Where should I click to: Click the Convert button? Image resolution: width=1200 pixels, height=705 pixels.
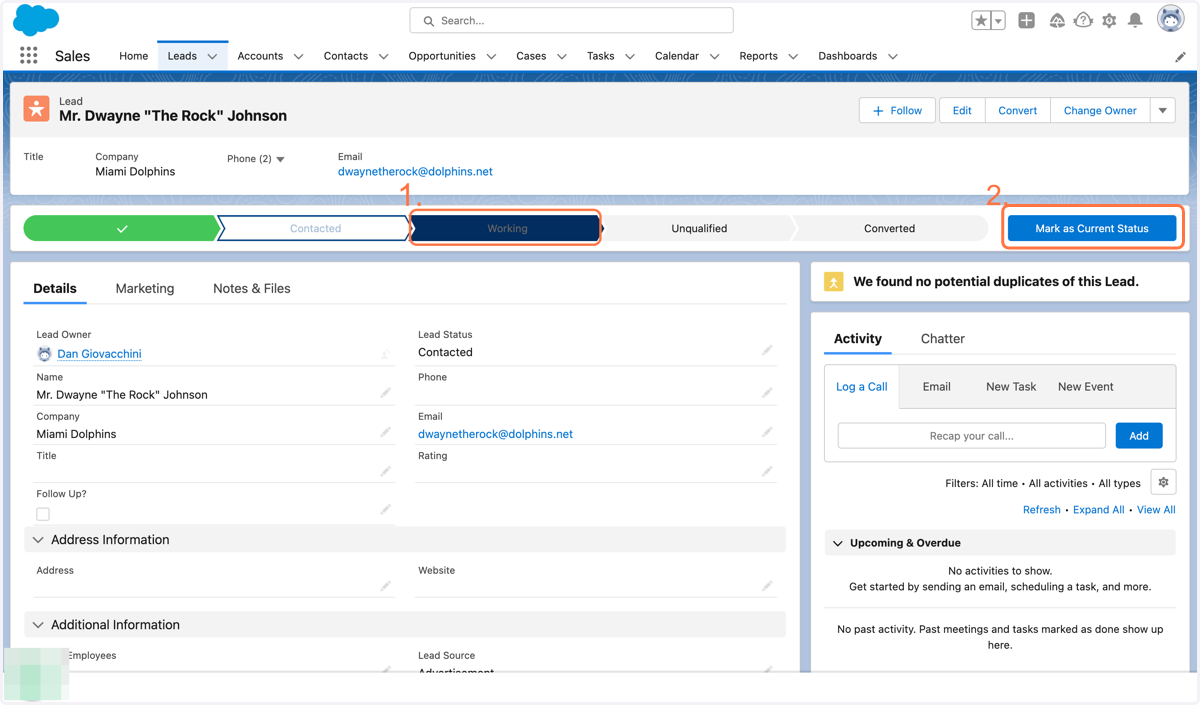pyautogui.click(x=1017, y=111)
